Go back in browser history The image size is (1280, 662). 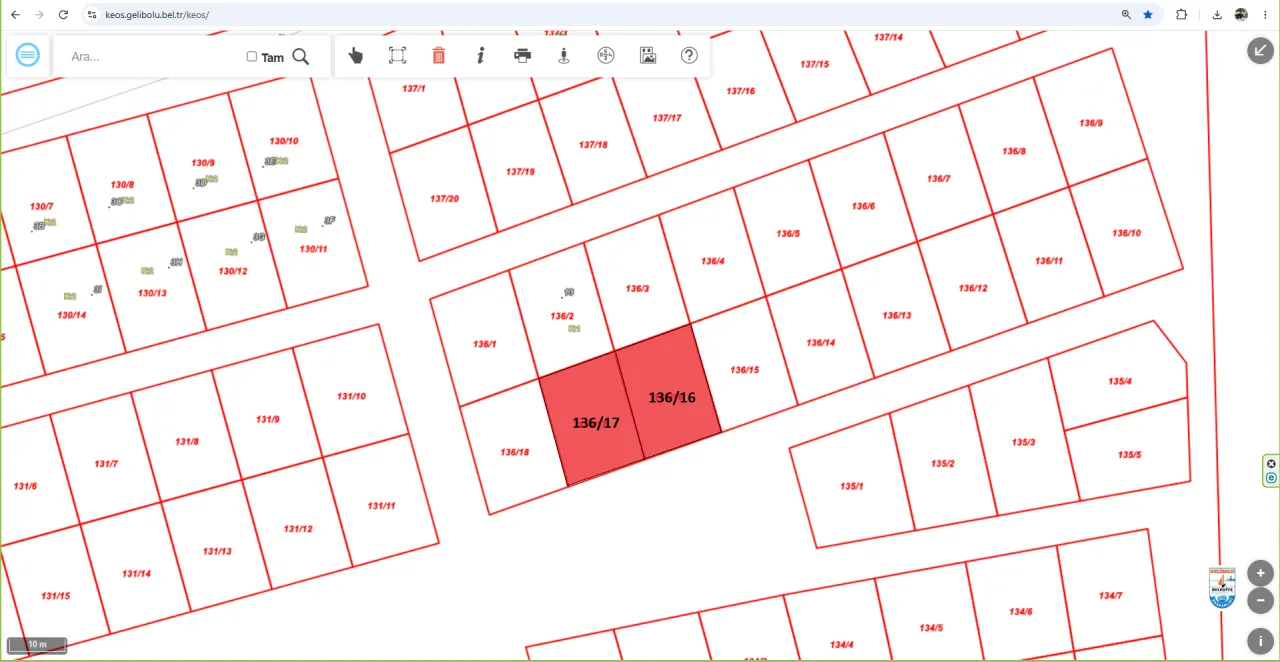click(x=15, y=15)
